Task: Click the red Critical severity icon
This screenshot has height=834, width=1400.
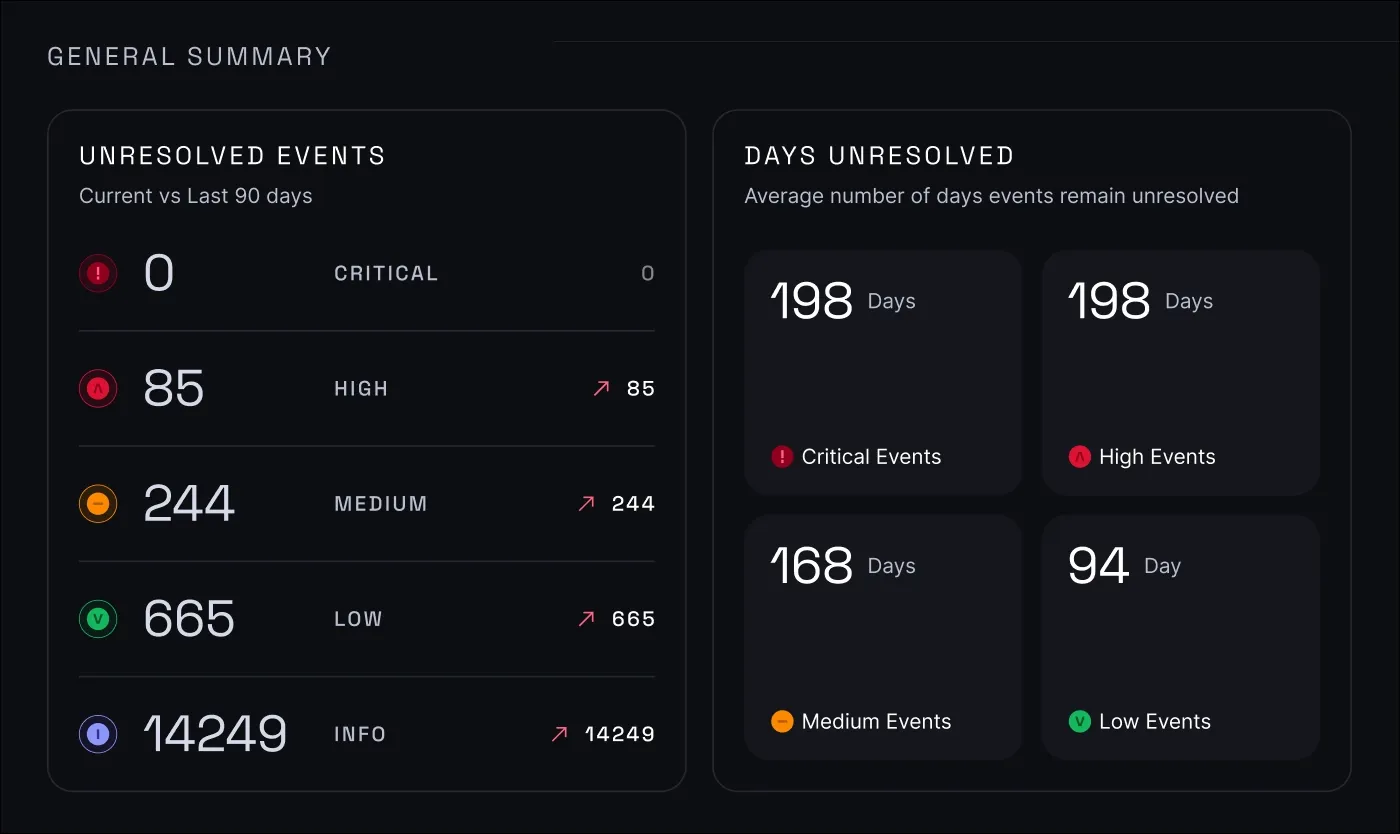Action: 97,272
